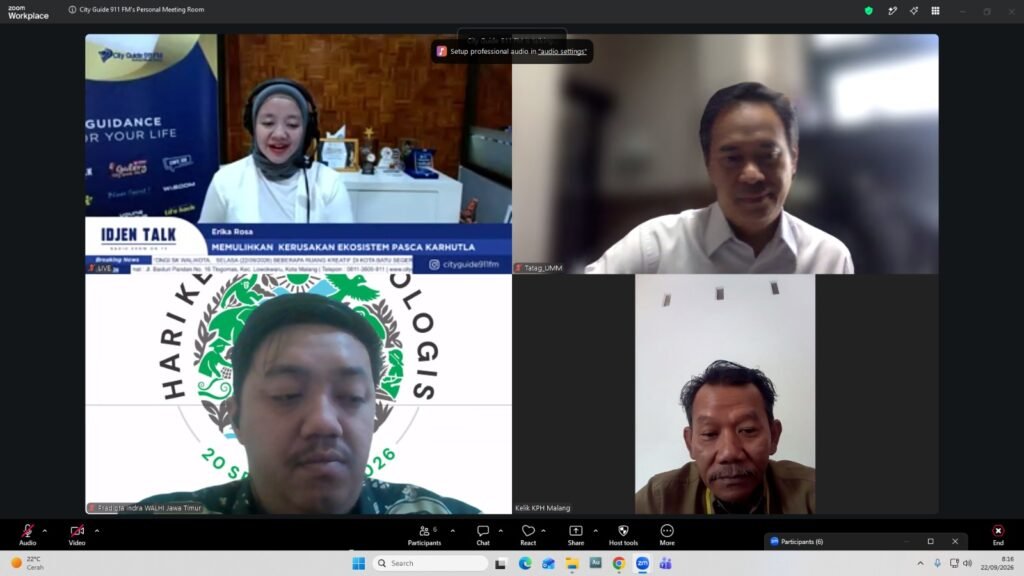
Task: Open the grid view layout icon
Action: coord(935,10)
